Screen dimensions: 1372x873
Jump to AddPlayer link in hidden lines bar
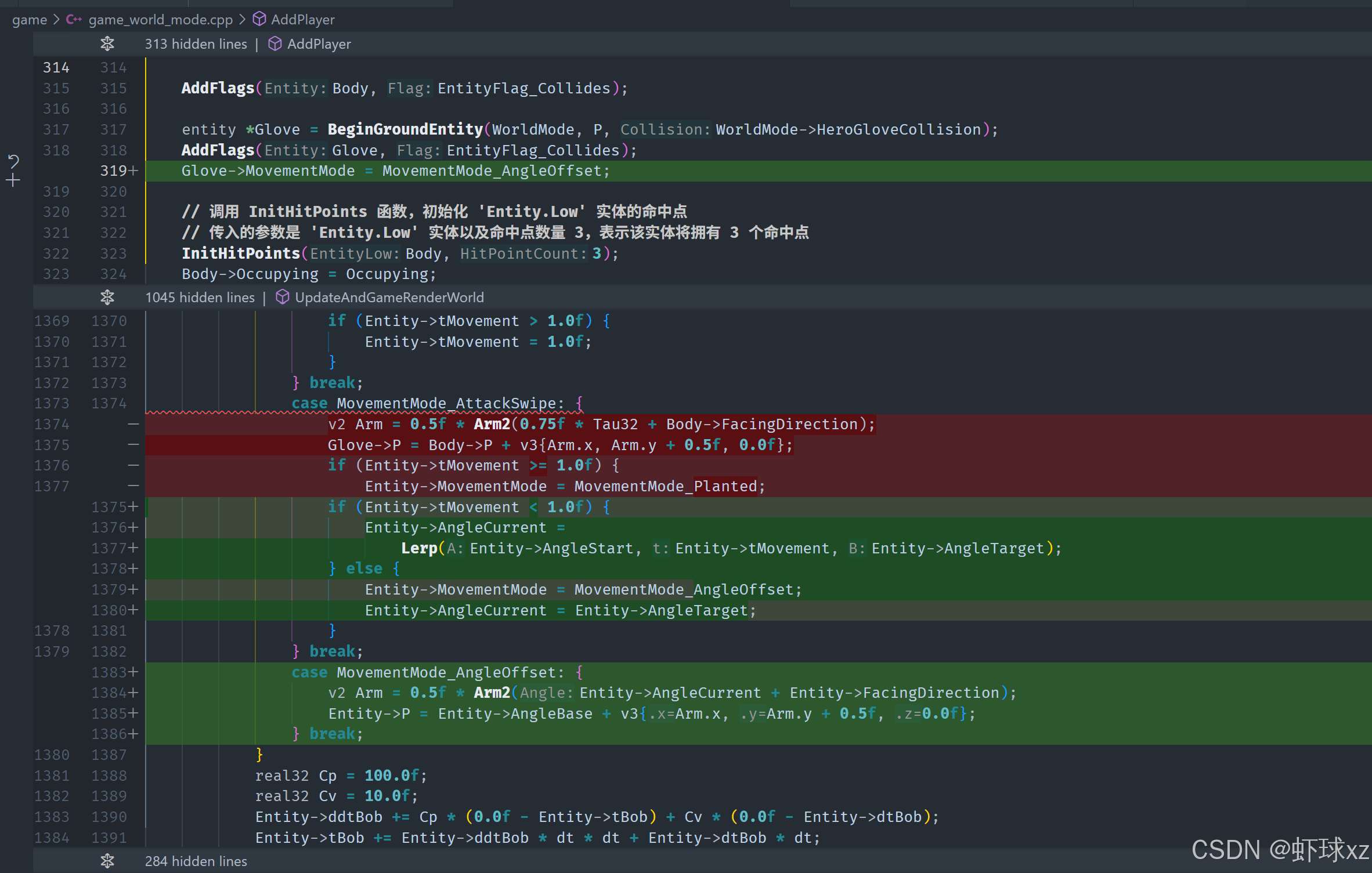coord(319,44)
